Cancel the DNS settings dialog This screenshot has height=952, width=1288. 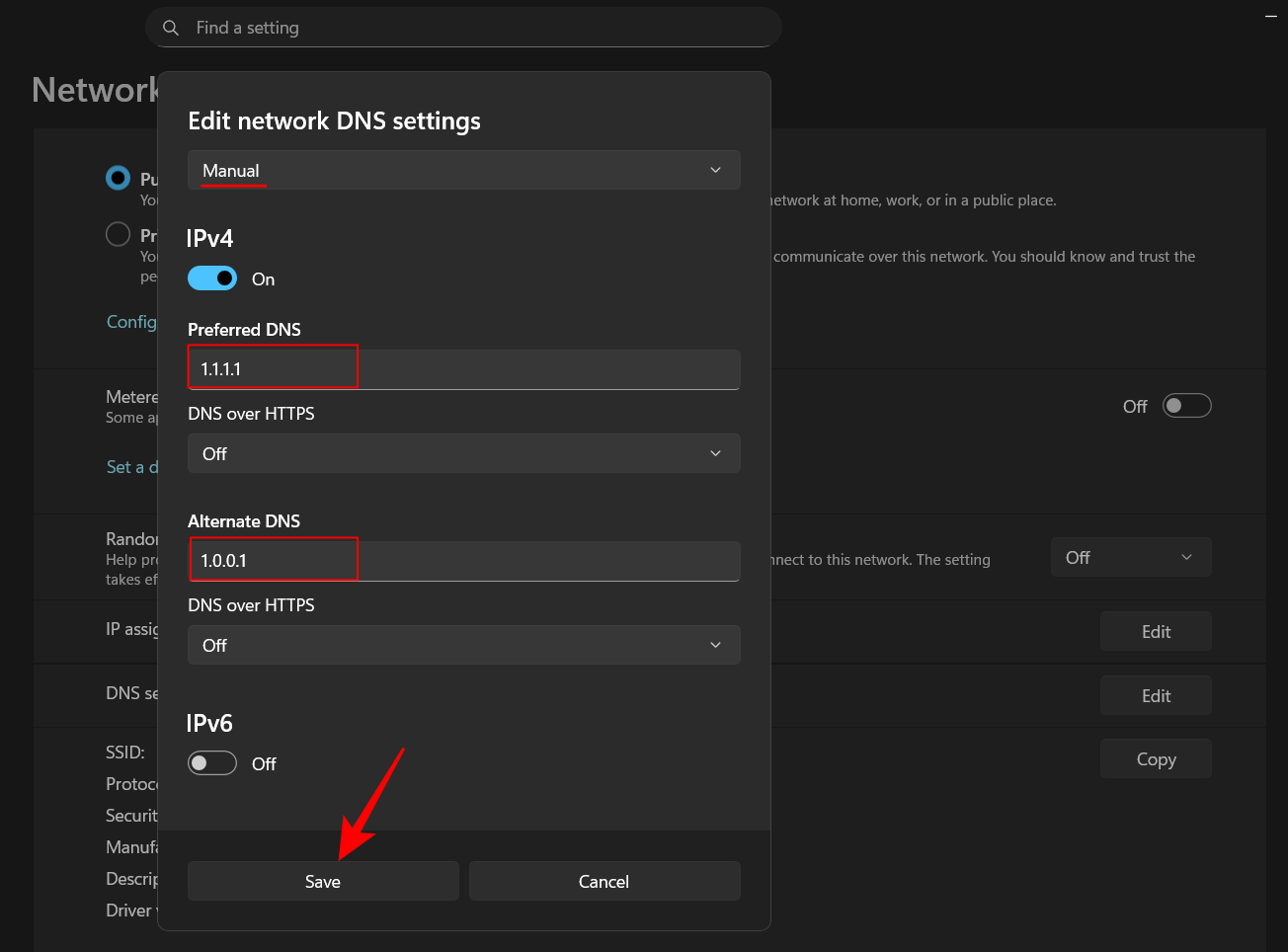tap(604, 881)
